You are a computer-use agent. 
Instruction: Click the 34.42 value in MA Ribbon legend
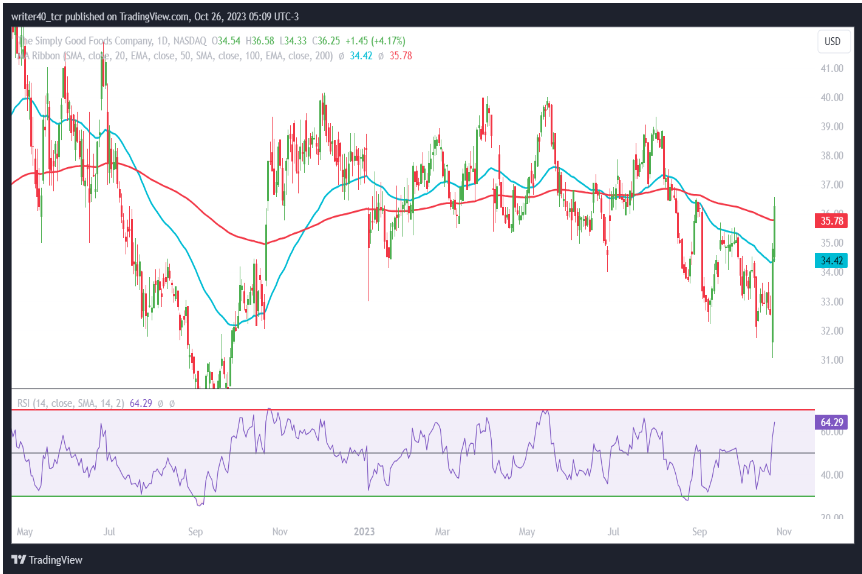click(x=361, y=56)
